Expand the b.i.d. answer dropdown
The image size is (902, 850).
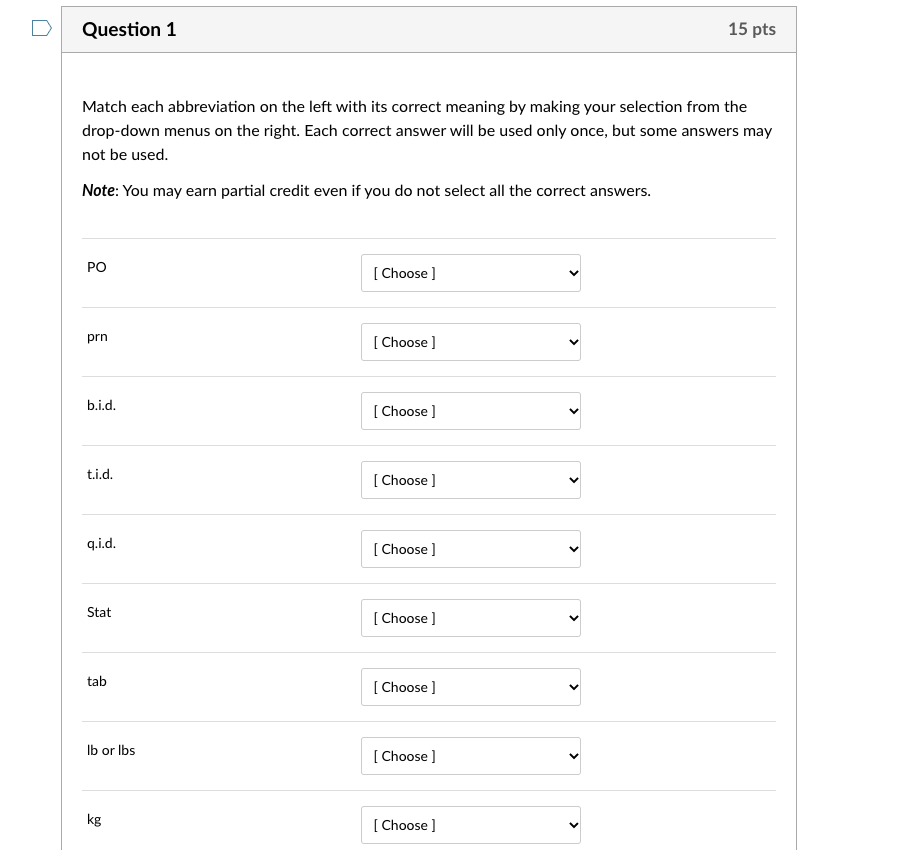pos(470,410)
